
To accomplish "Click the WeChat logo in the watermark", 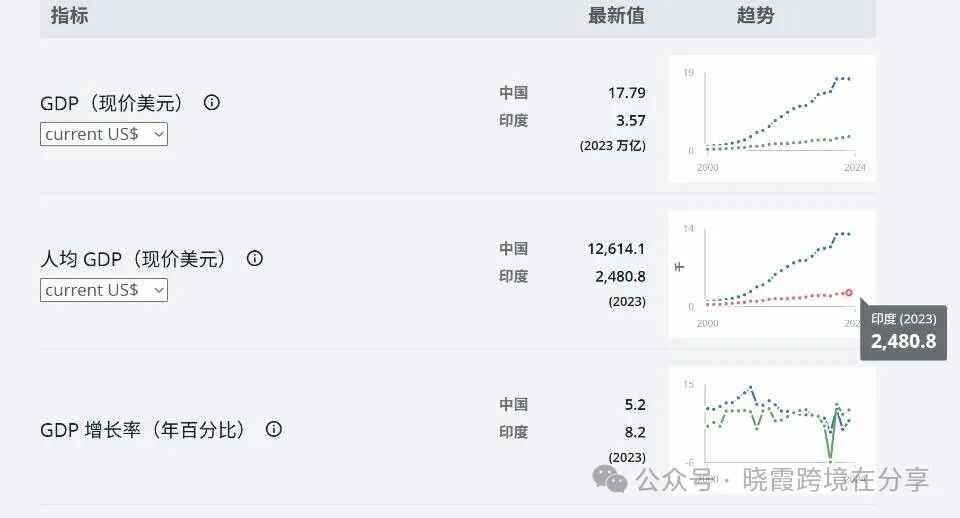I will tap(610, 478).
